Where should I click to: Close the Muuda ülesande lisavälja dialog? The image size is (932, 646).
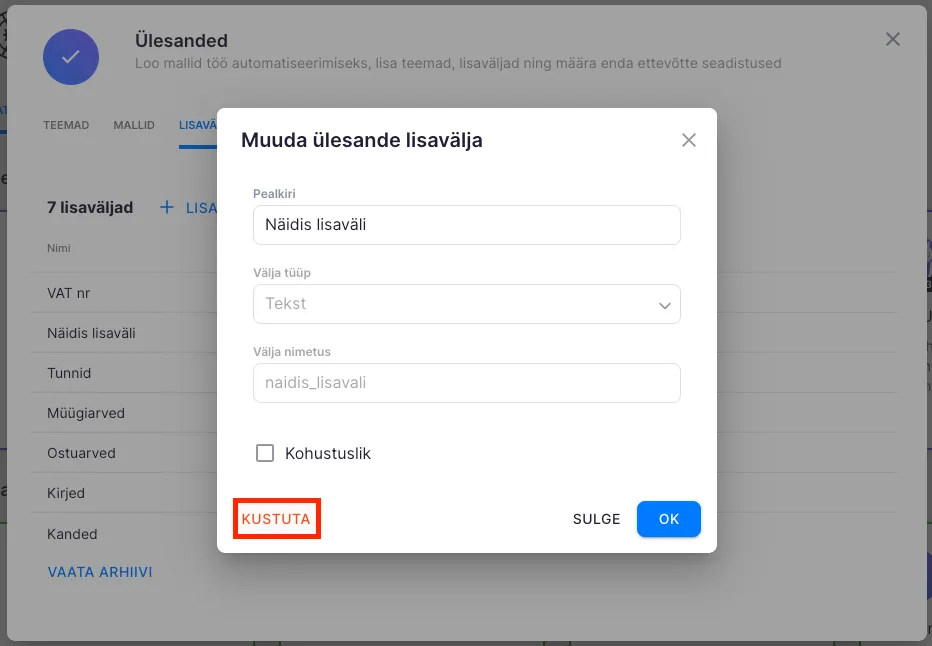[x=688, y=140]
